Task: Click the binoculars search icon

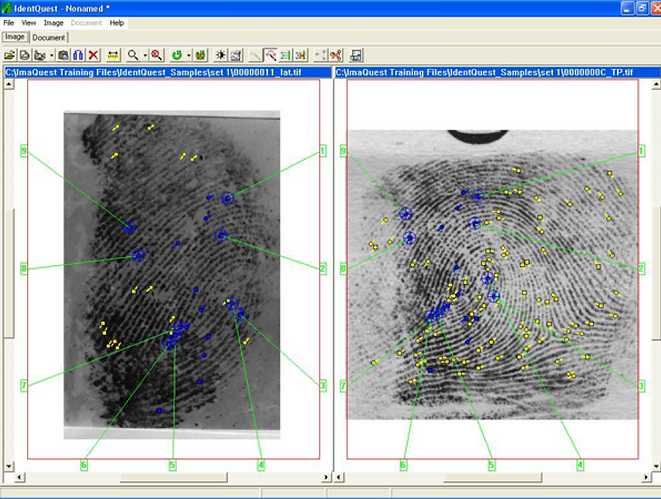Action: point(78,55)
